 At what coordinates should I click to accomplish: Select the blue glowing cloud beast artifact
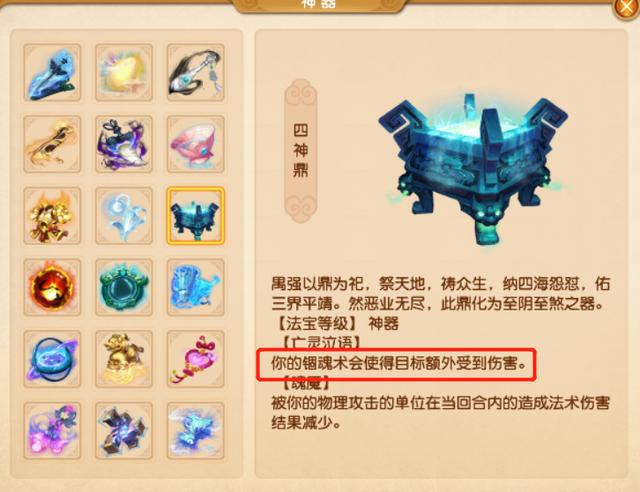(196, 430)
